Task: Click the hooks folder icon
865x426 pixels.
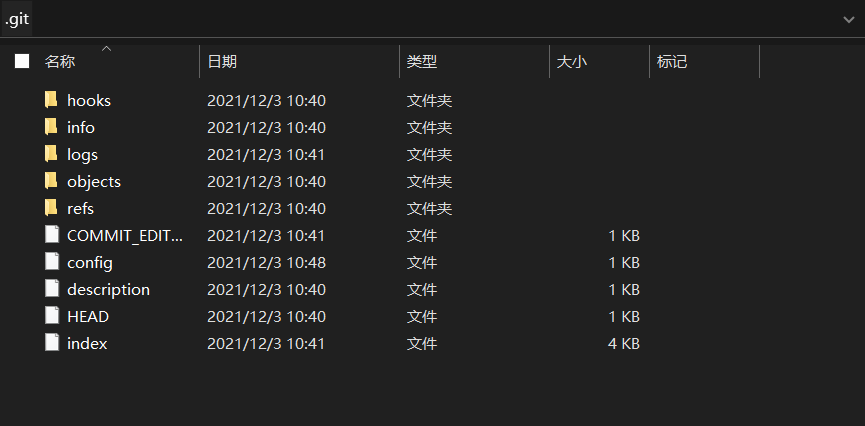Action: pyautogui.click(x=52, y=100)
